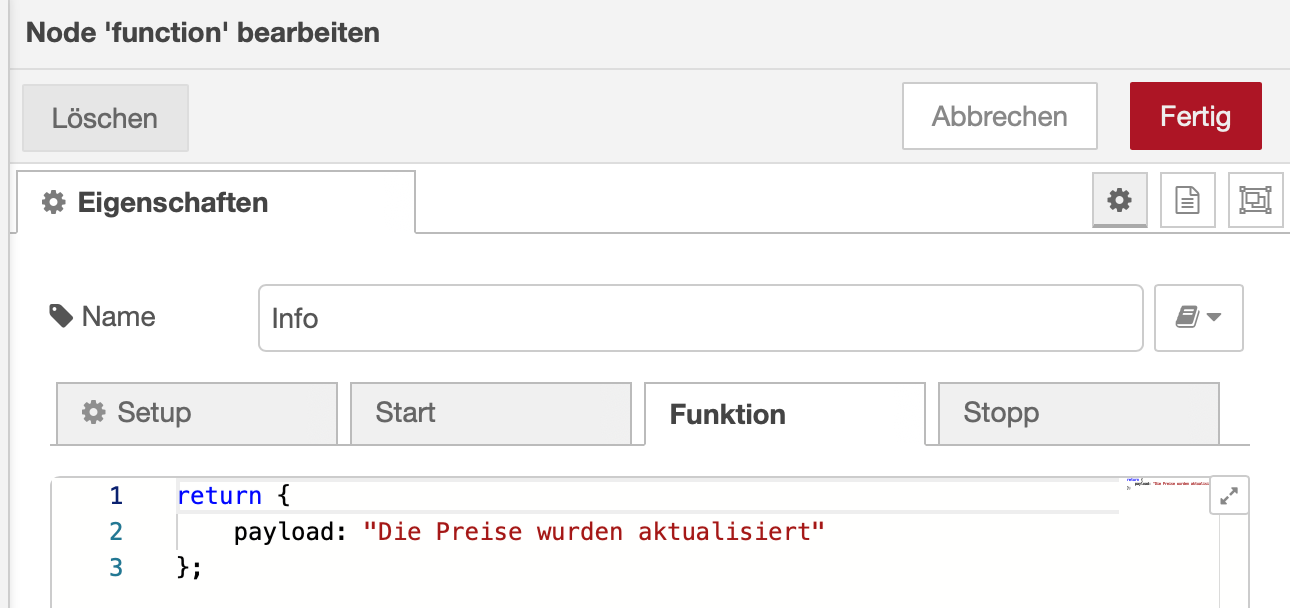
Task: Click line number 2 in the gutter
Action: click(x=116, y=532)
